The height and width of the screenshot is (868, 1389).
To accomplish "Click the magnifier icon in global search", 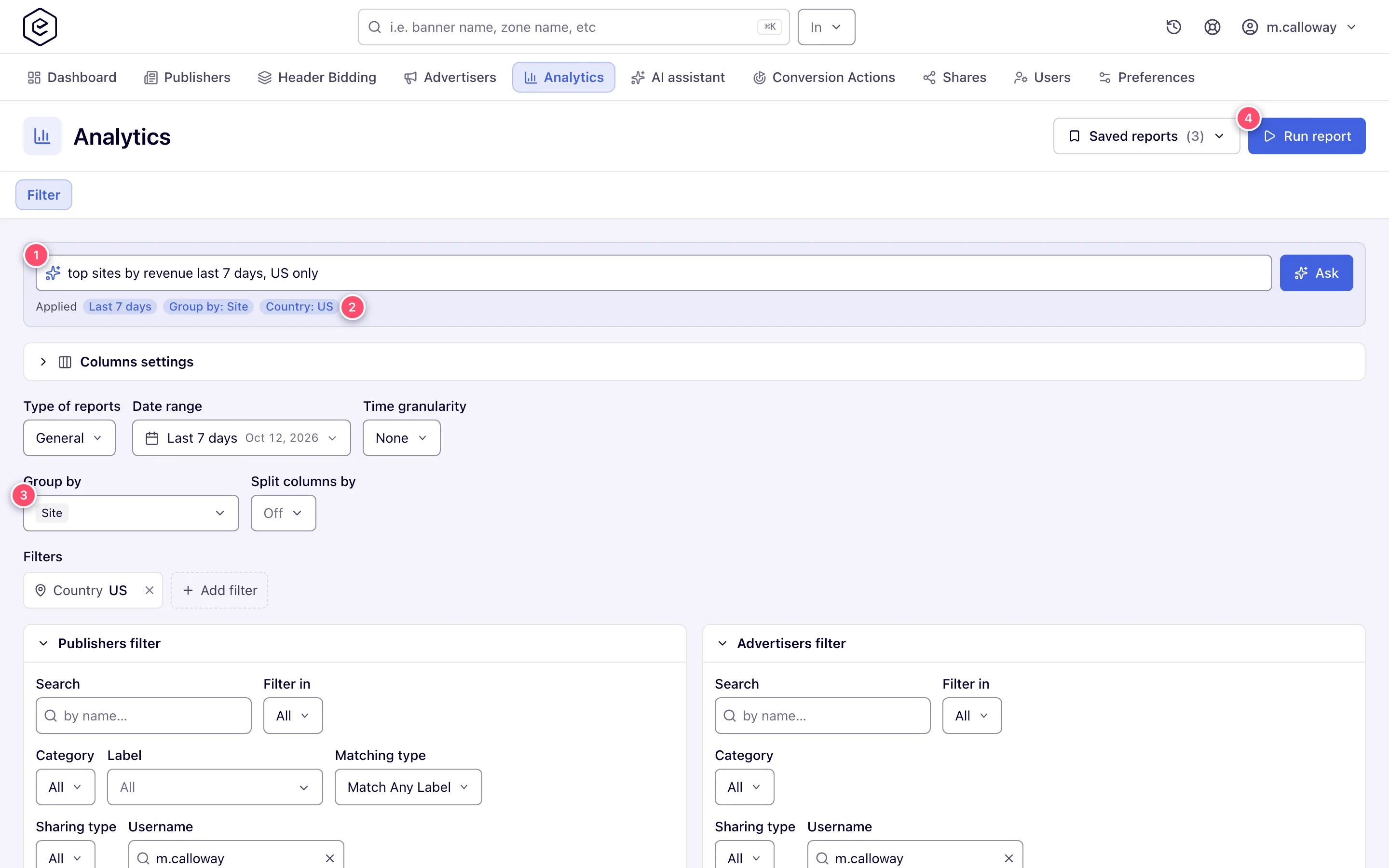I will 375,27.
